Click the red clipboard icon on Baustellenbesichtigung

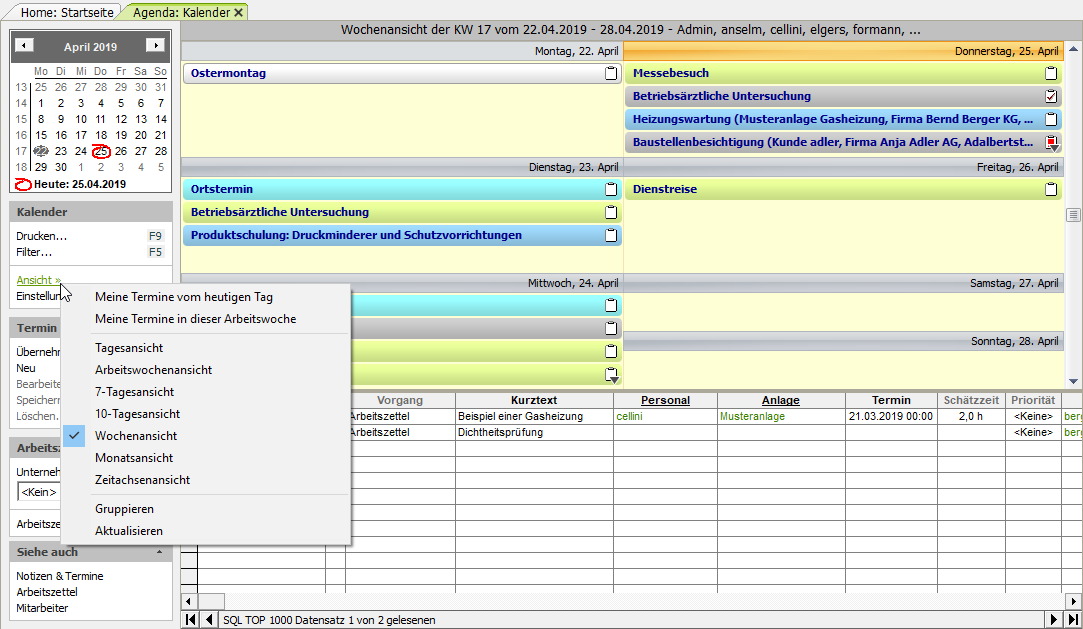pos(1050,143)
